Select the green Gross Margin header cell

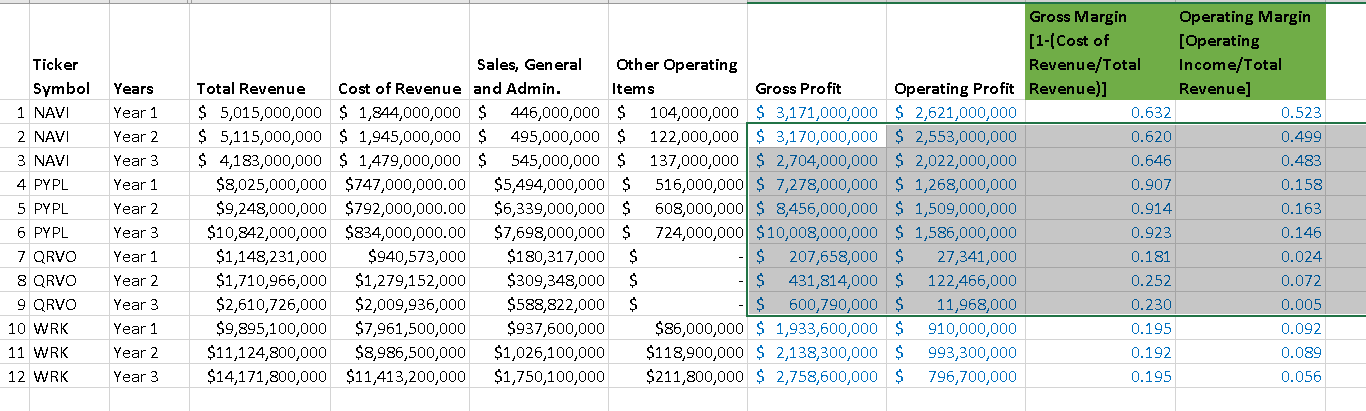click(x=1100, y=53)
